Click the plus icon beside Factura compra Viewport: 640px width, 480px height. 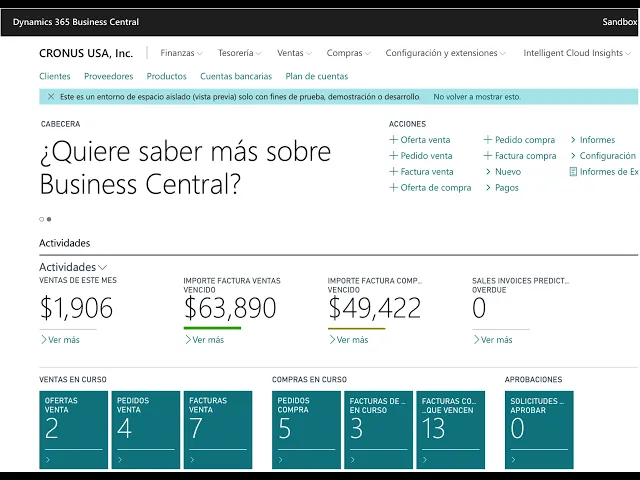488,156
